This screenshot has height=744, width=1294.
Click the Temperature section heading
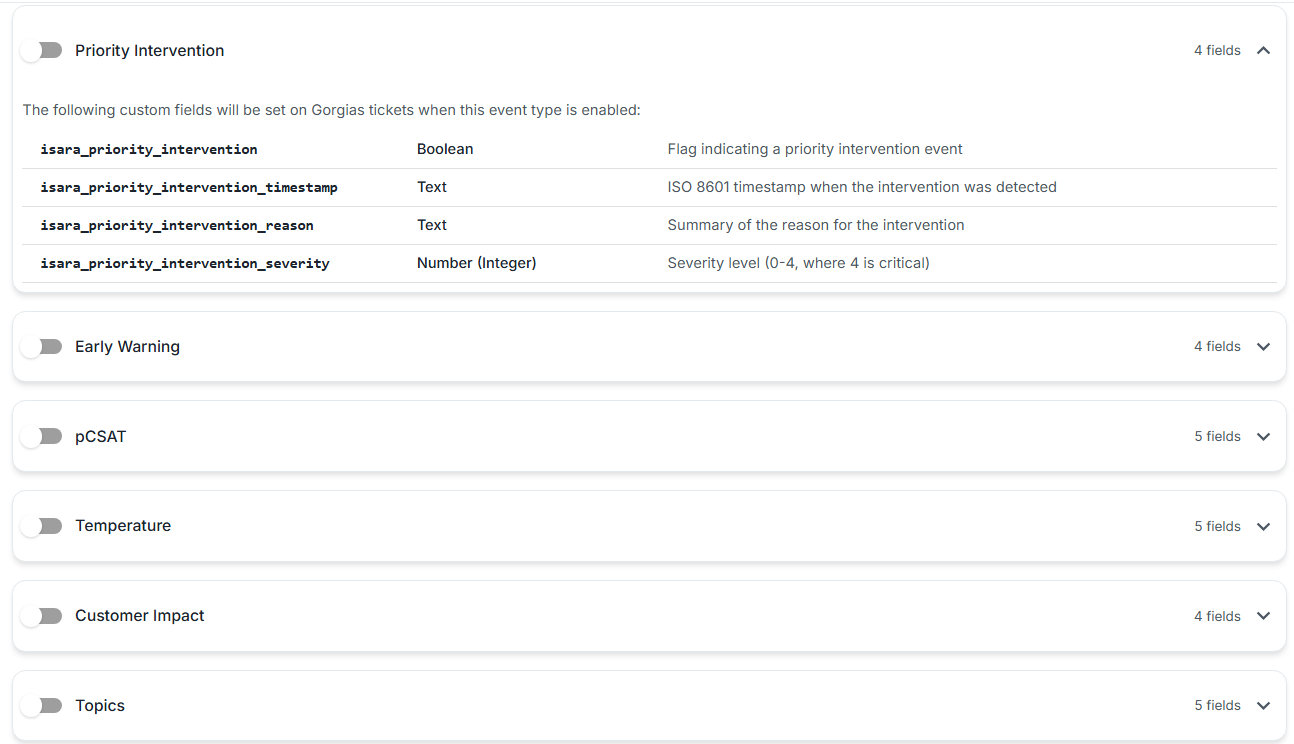123,526
